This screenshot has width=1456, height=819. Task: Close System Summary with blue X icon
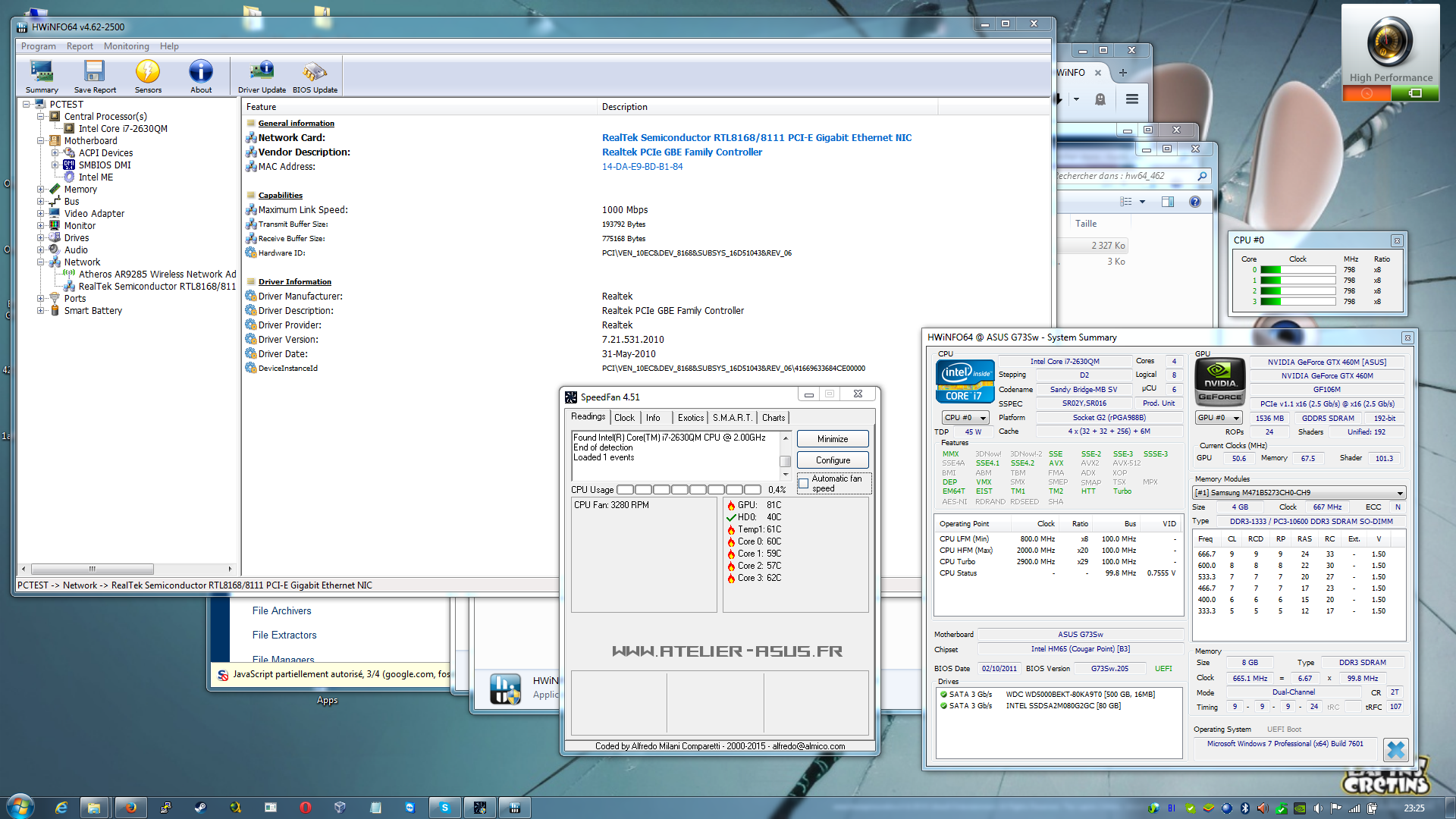coord(1395,750)
